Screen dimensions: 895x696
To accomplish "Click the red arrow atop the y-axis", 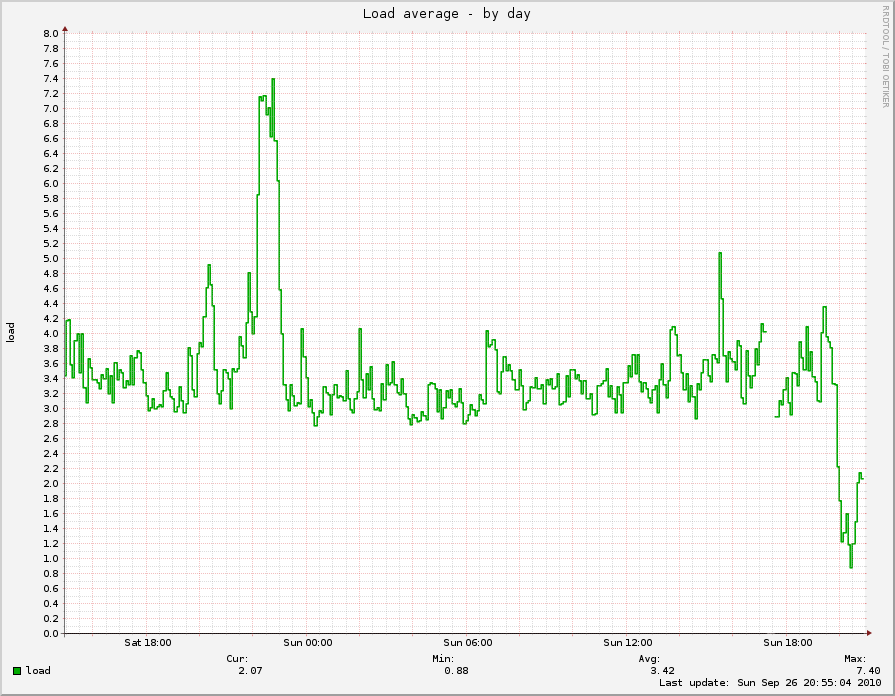I will pyautogui.click(x=65, y=29).
